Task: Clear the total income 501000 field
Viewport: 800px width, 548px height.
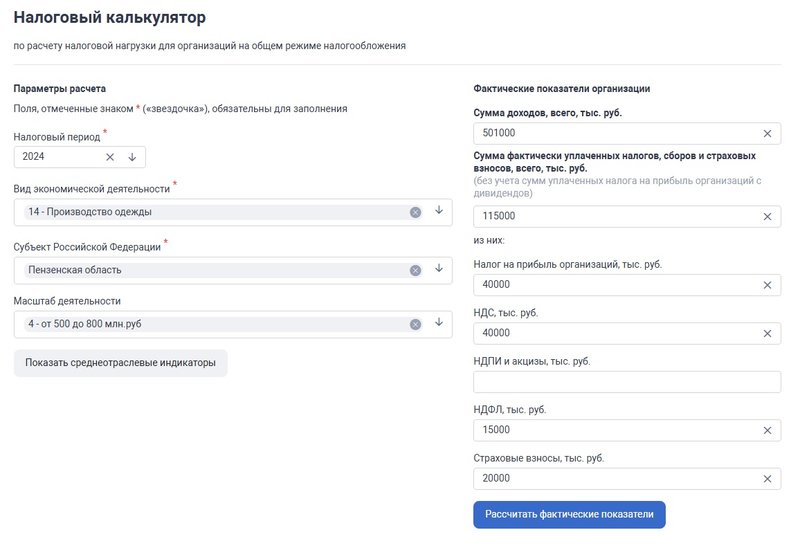Action: [x=767, y=133]
